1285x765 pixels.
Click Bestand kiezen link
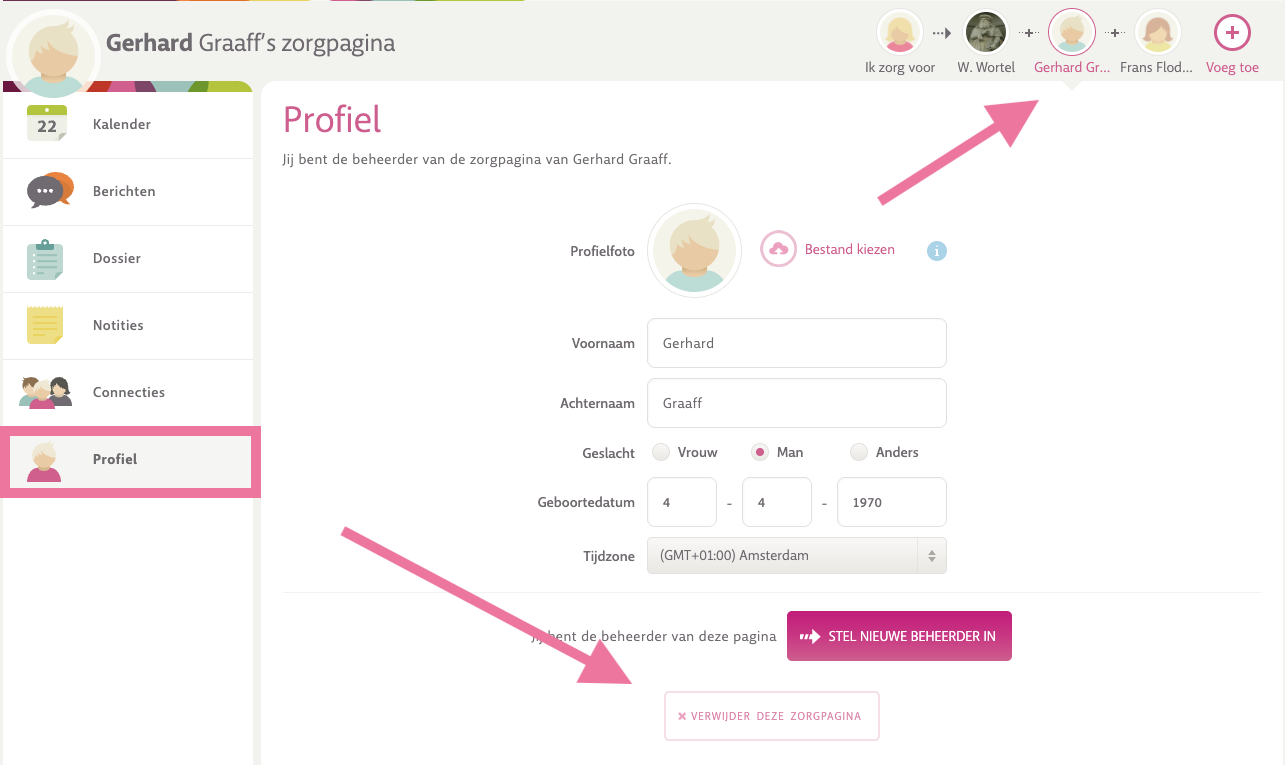coord(850,249)
